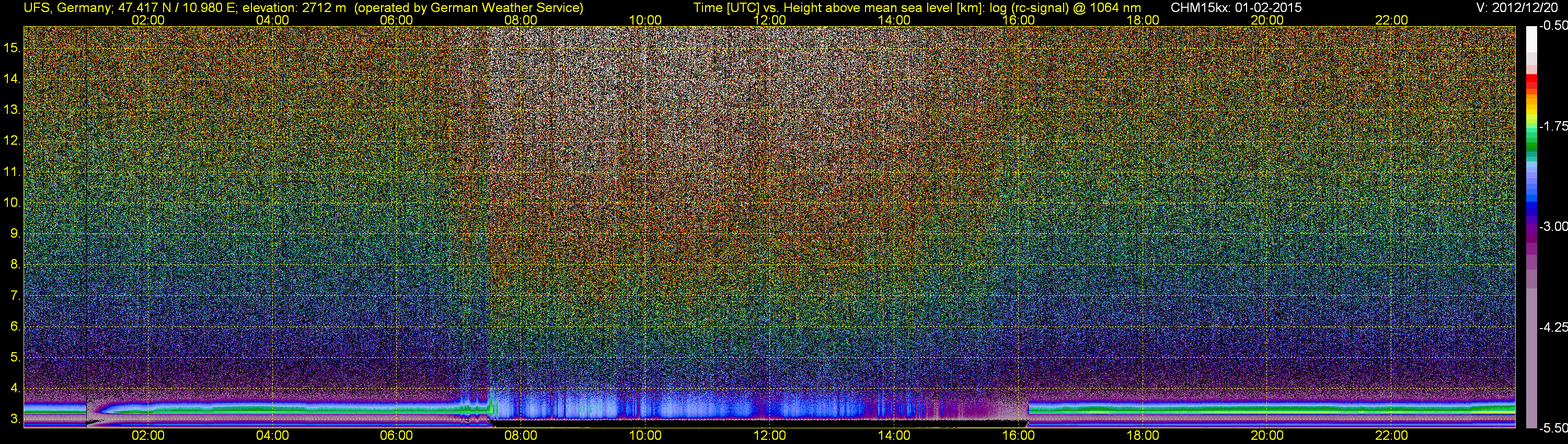
Task: Click the 08:00 label on top time axis
Action: [521, 20]
